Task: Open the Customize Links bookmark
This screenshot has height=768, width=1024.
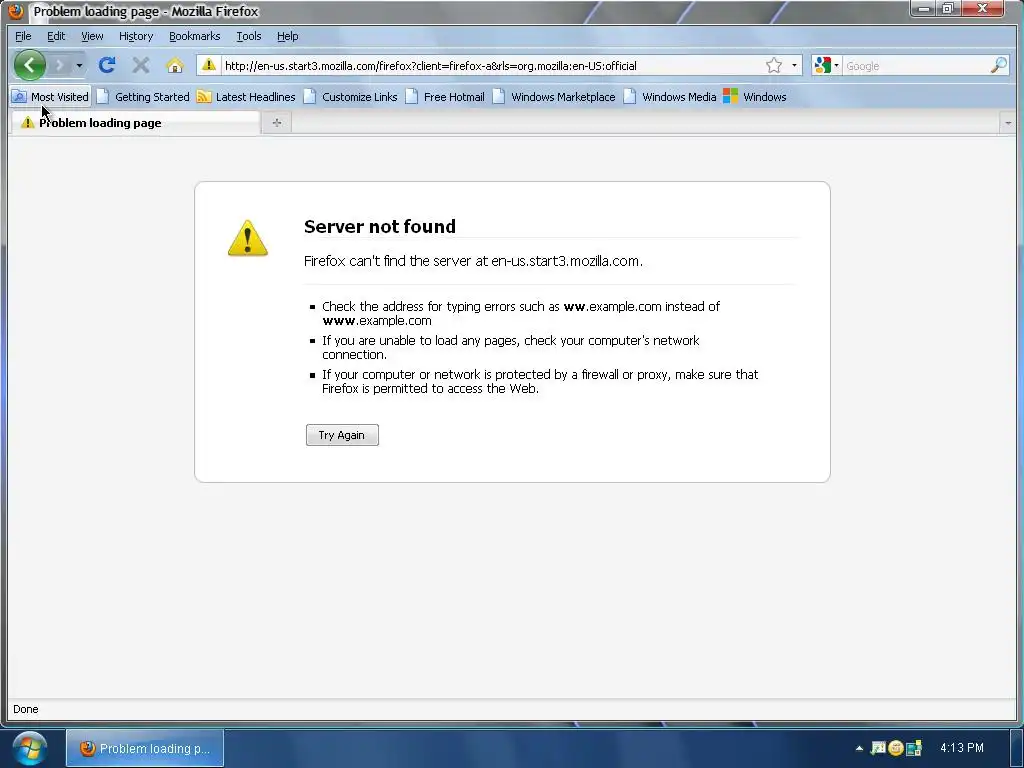Action: (351, 97)
